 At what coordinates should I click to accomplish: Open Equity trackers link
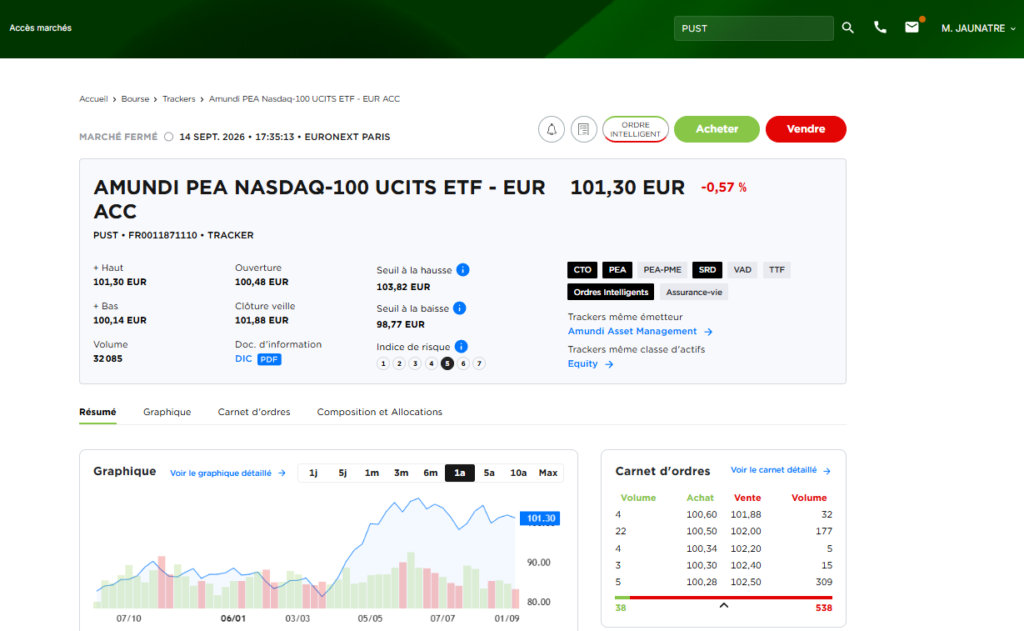click(583, 364)
